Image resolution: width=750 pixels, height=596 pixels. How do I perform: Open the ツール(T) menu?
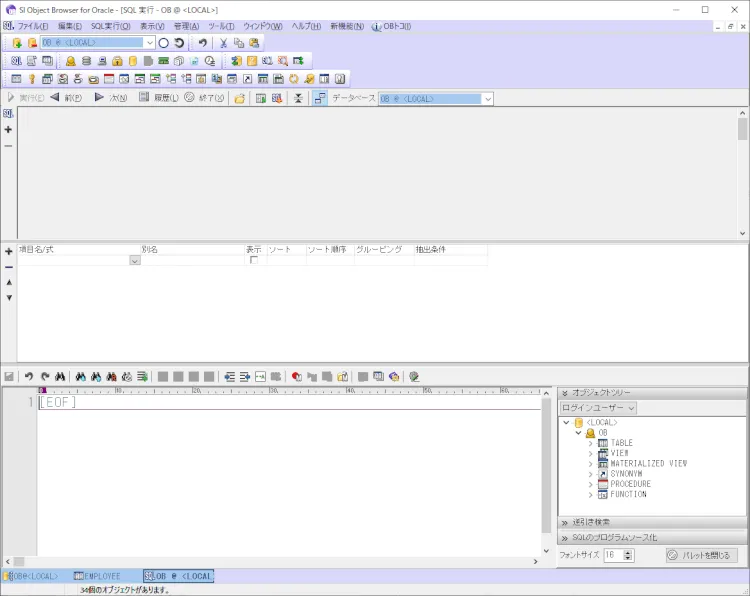coord(221,26)
